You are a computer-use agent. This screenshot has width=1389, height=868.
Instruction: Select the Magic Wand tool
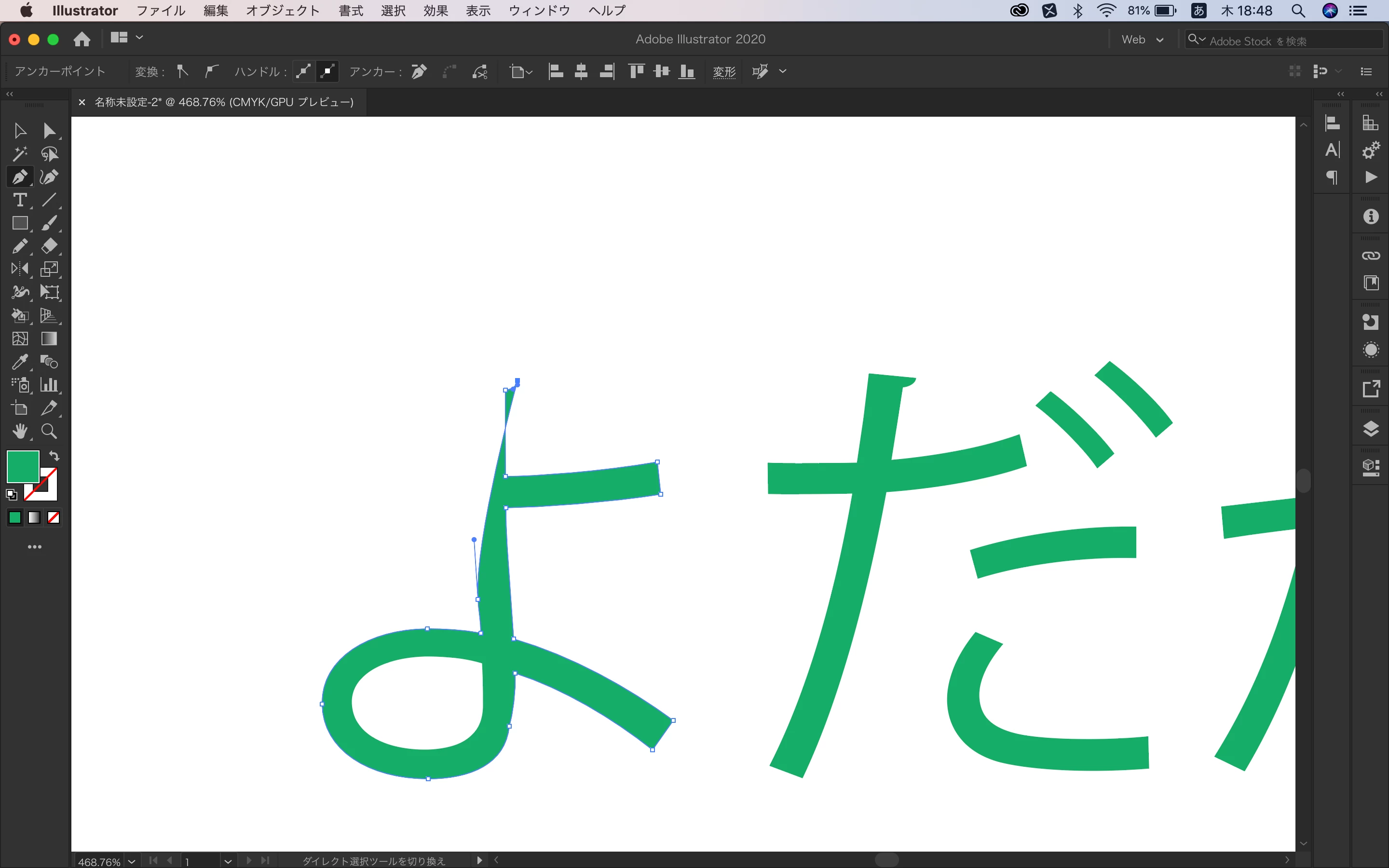coord(19,154)
